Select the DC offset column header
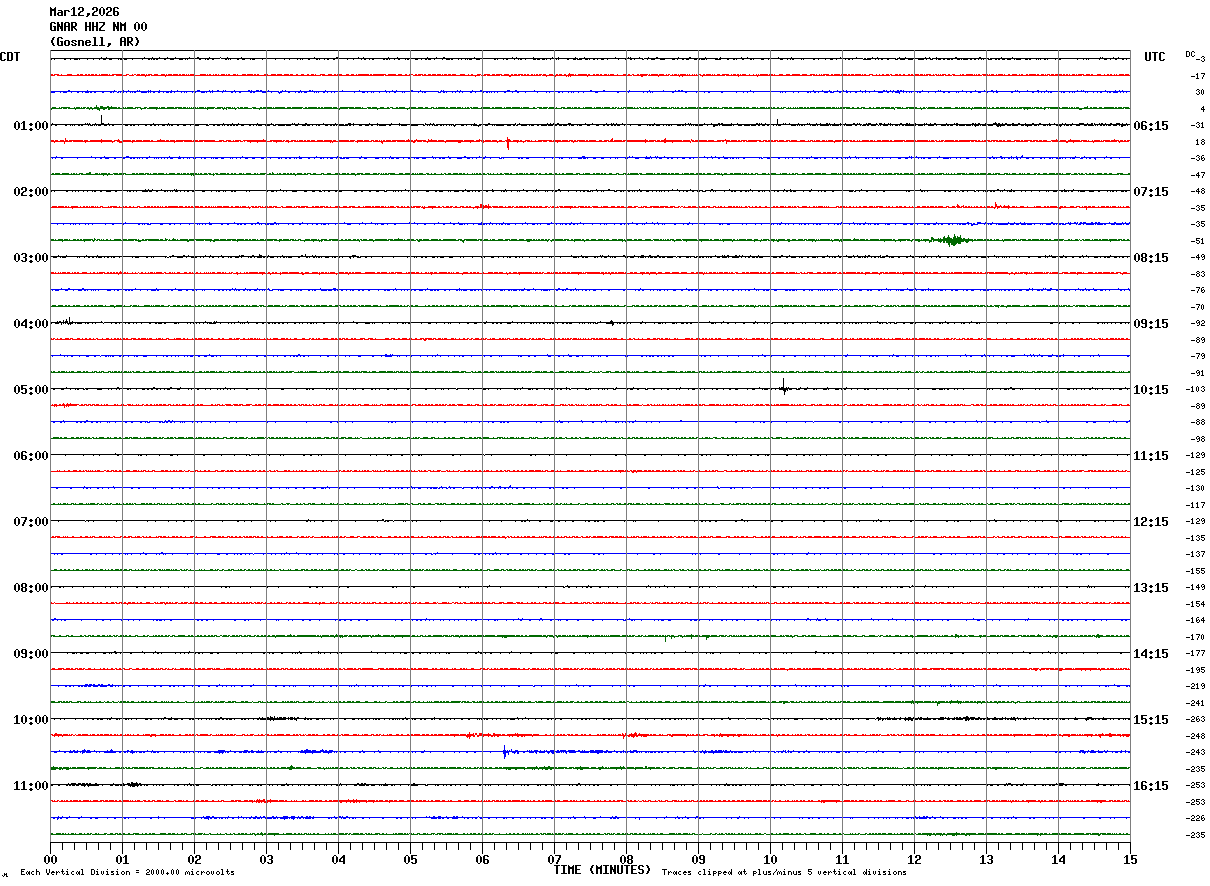 tap(1190, 54)
